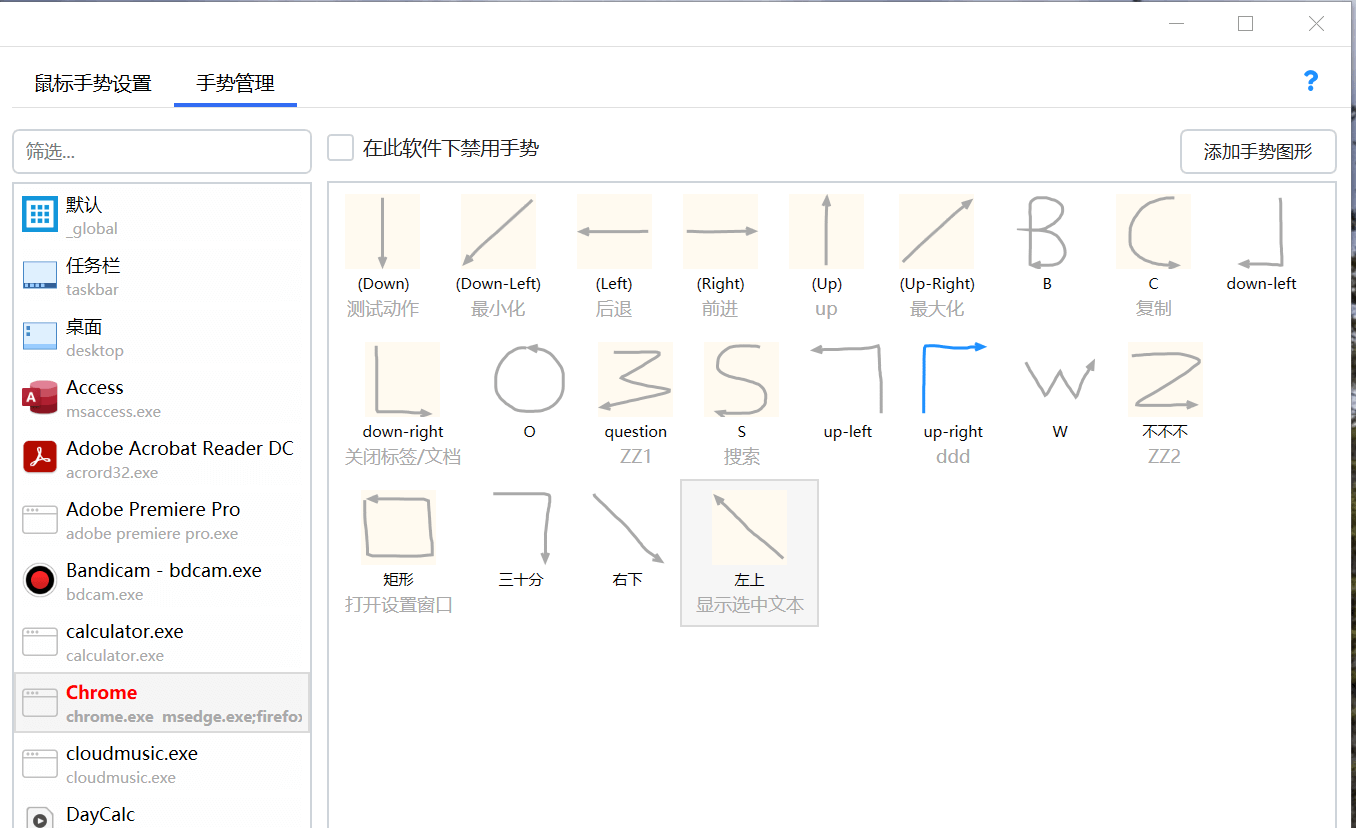Close the gesture settings window
Screen dimensions: 1356x828
[x=1317, y=23]
